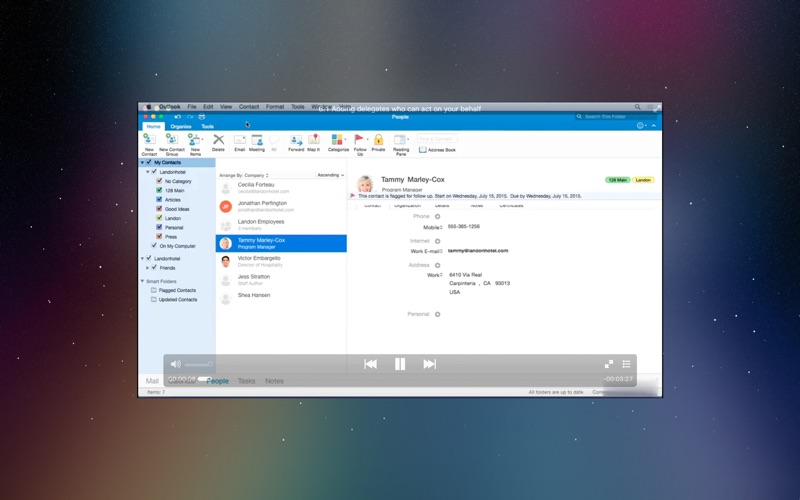Screen dimensions: 800x500
Task: Open the Mobile phone label dropdown
Action: coord(433,228)
